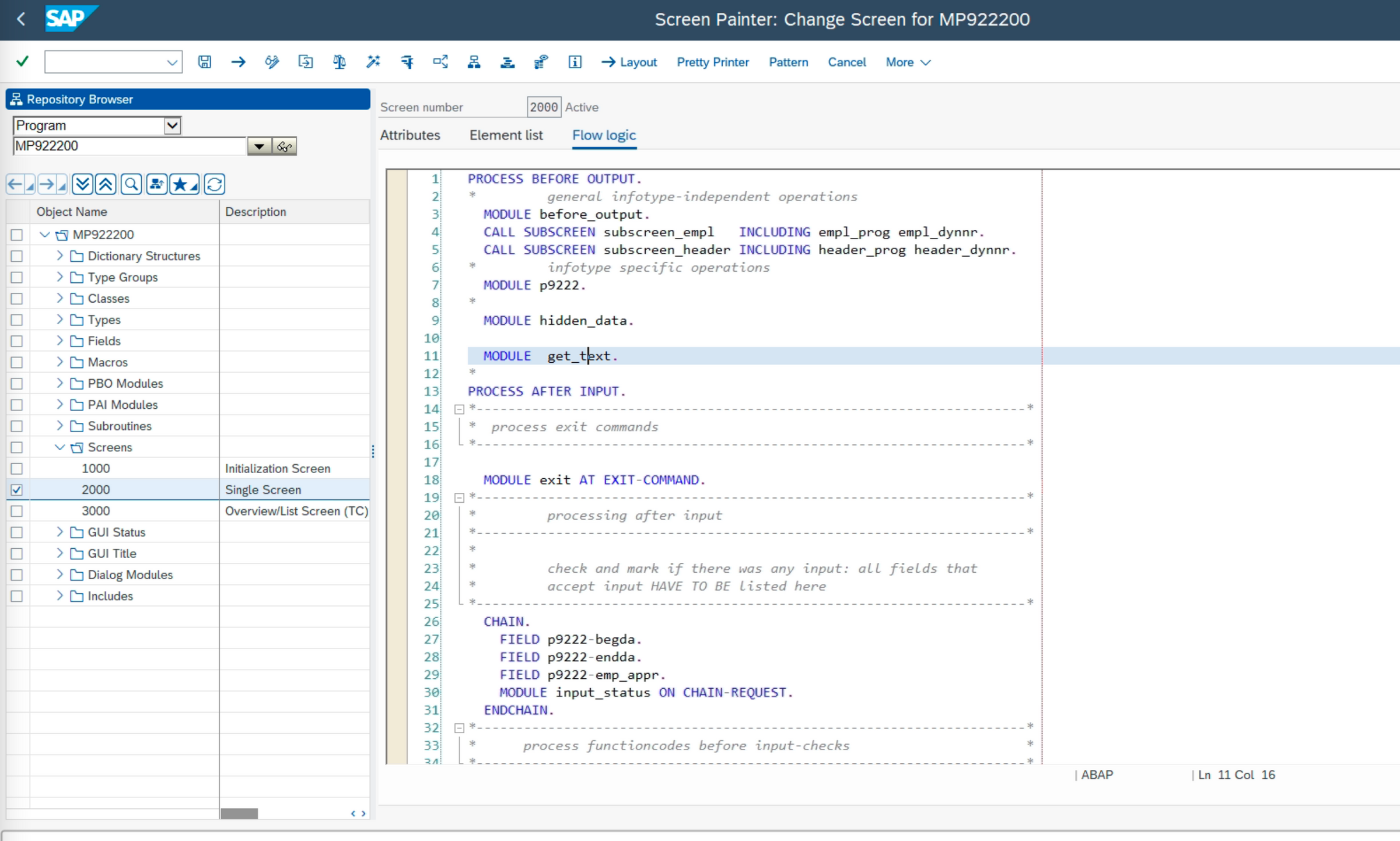
Task: Click the Back navigation arrow icon
Action: pos(21,19)
